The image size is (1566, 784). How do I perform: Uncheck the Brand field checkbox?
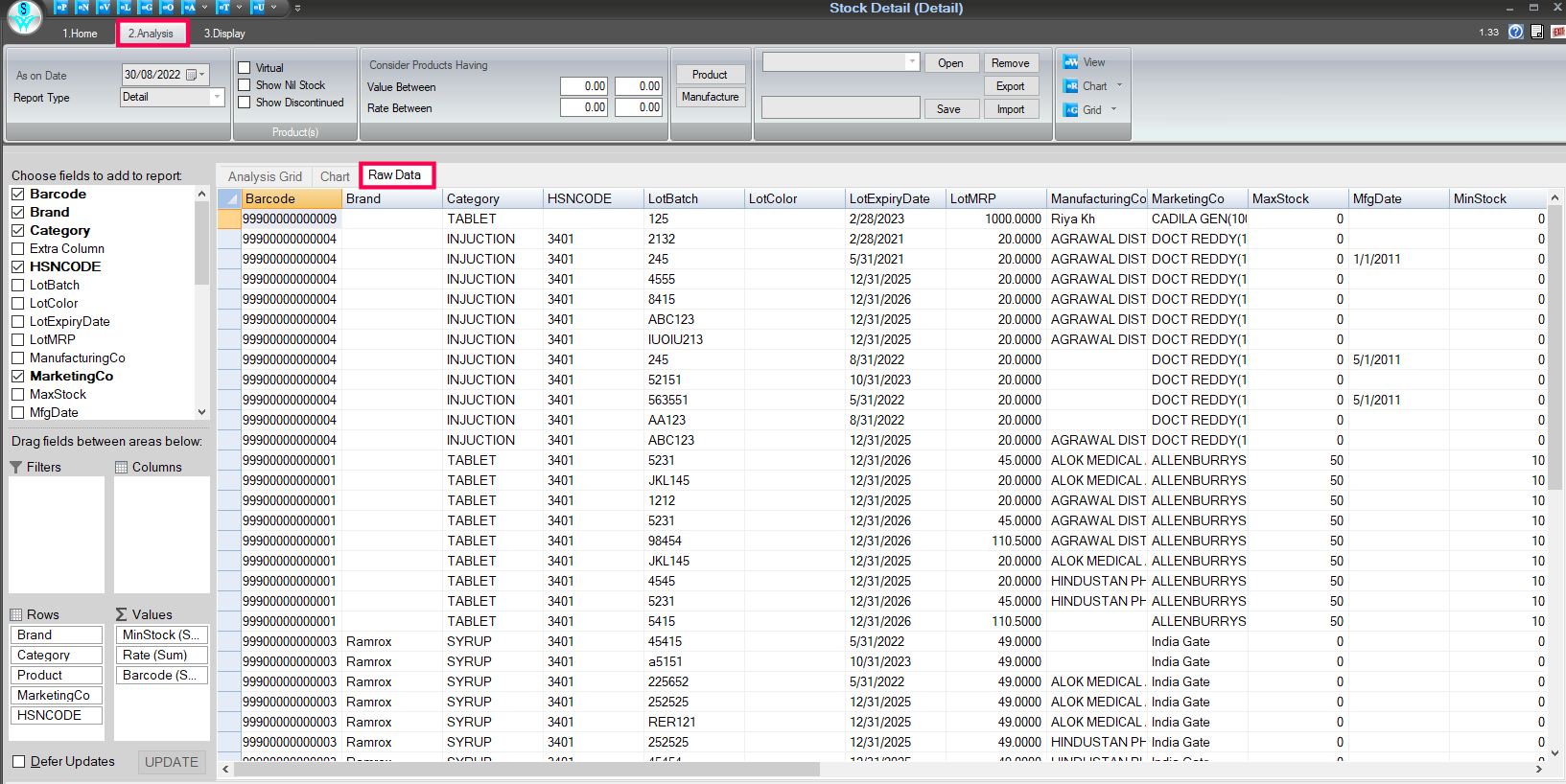coord(18,212)
